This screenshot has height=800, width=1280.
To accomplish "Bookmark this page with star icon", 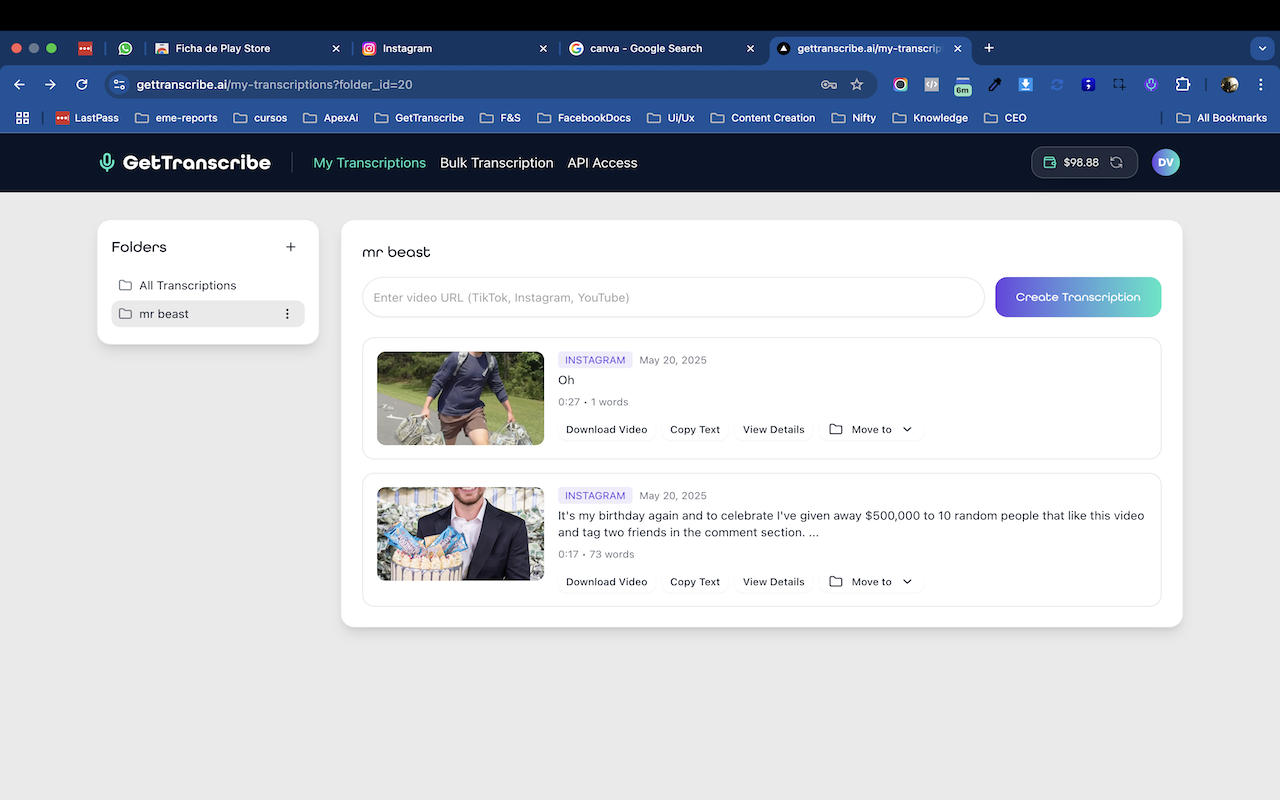I will 857,85.
